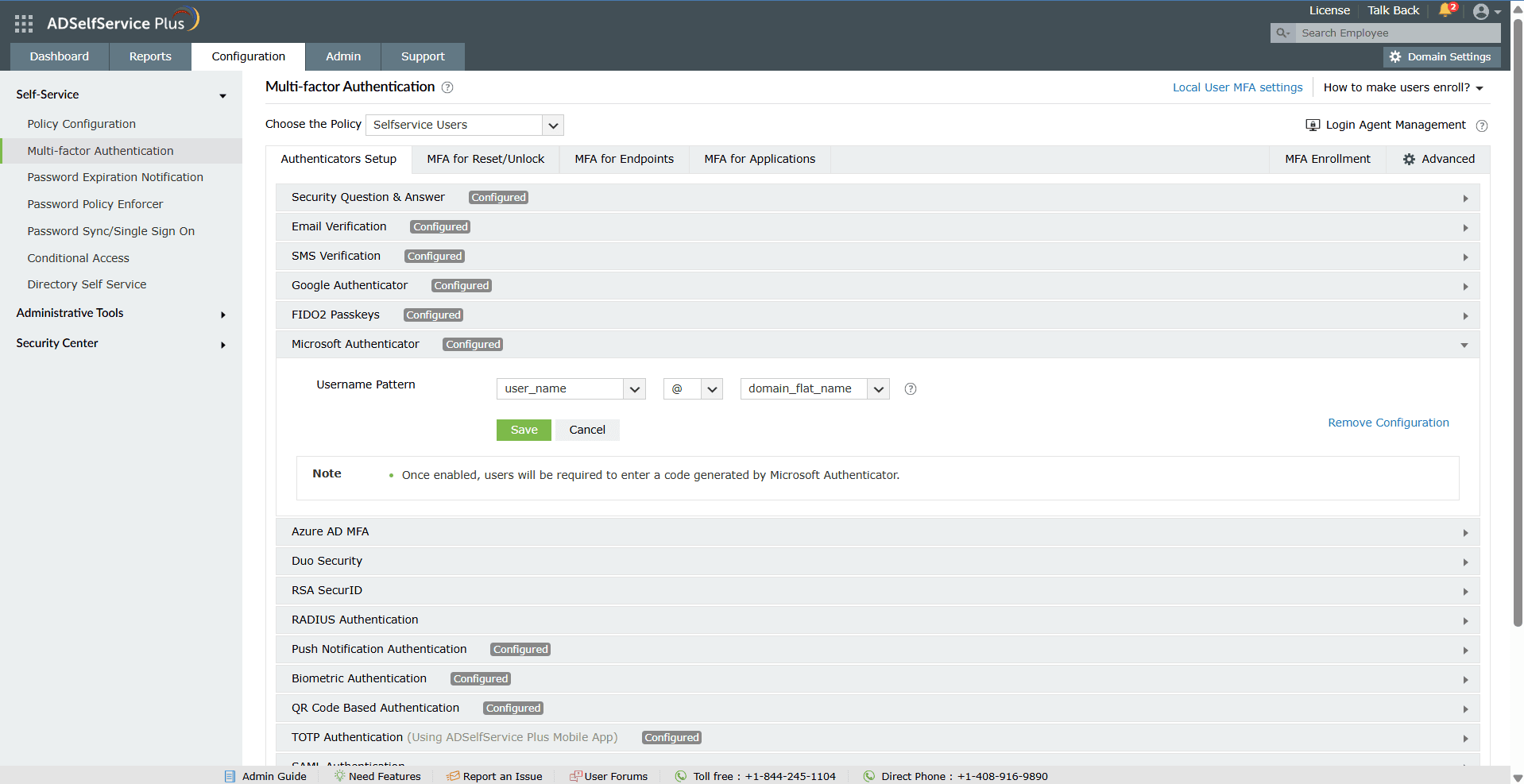
Task: Open the MFA for Endpoints tab
Action: 625,159
